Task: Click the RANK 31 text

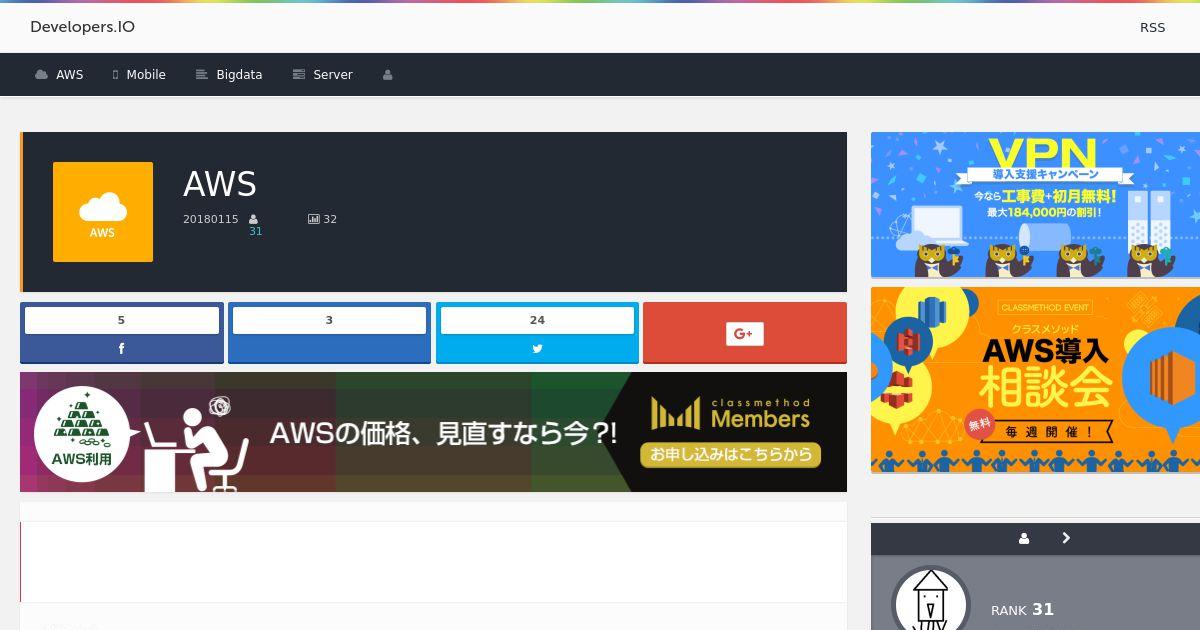Action: point(1022,609)
